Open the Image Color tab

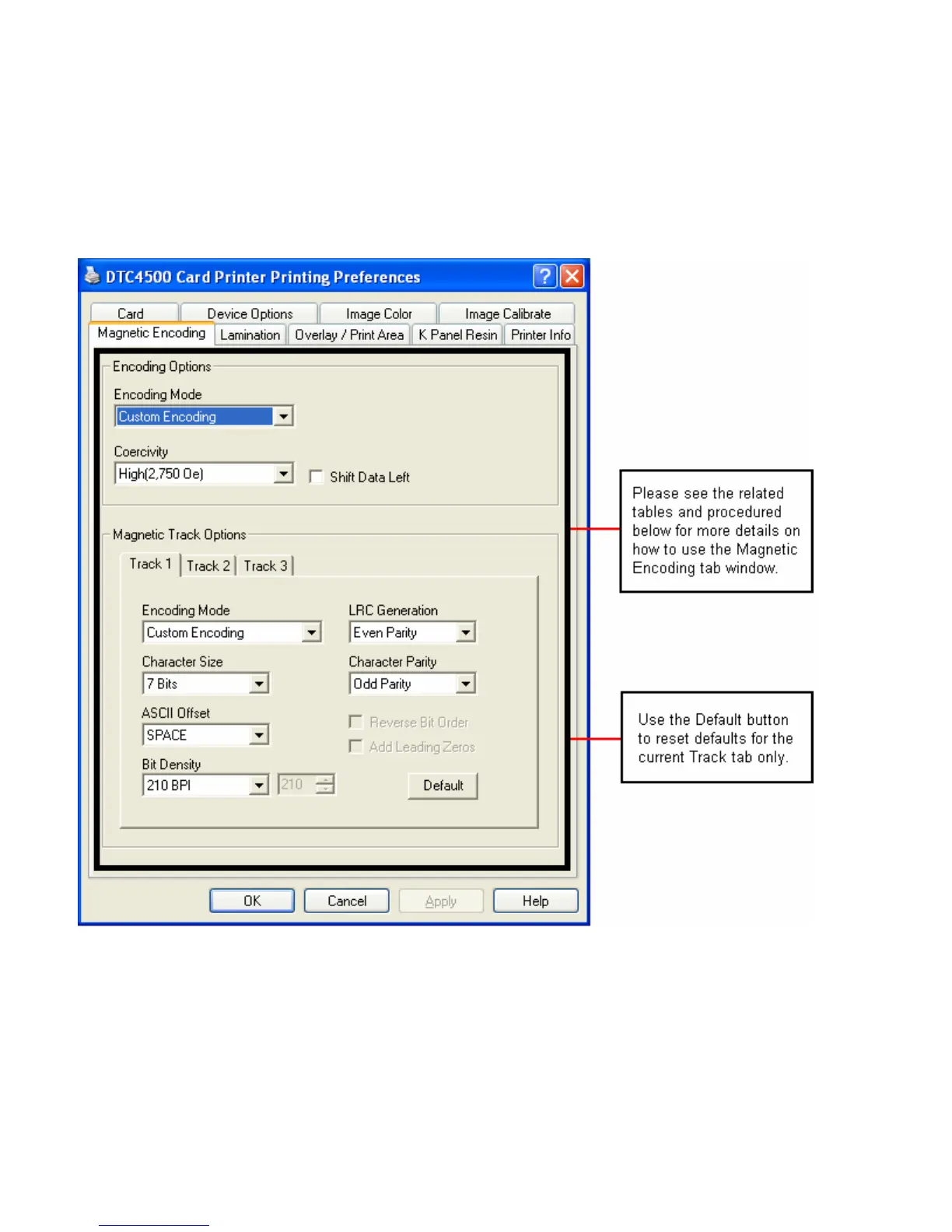click(379, 313)
